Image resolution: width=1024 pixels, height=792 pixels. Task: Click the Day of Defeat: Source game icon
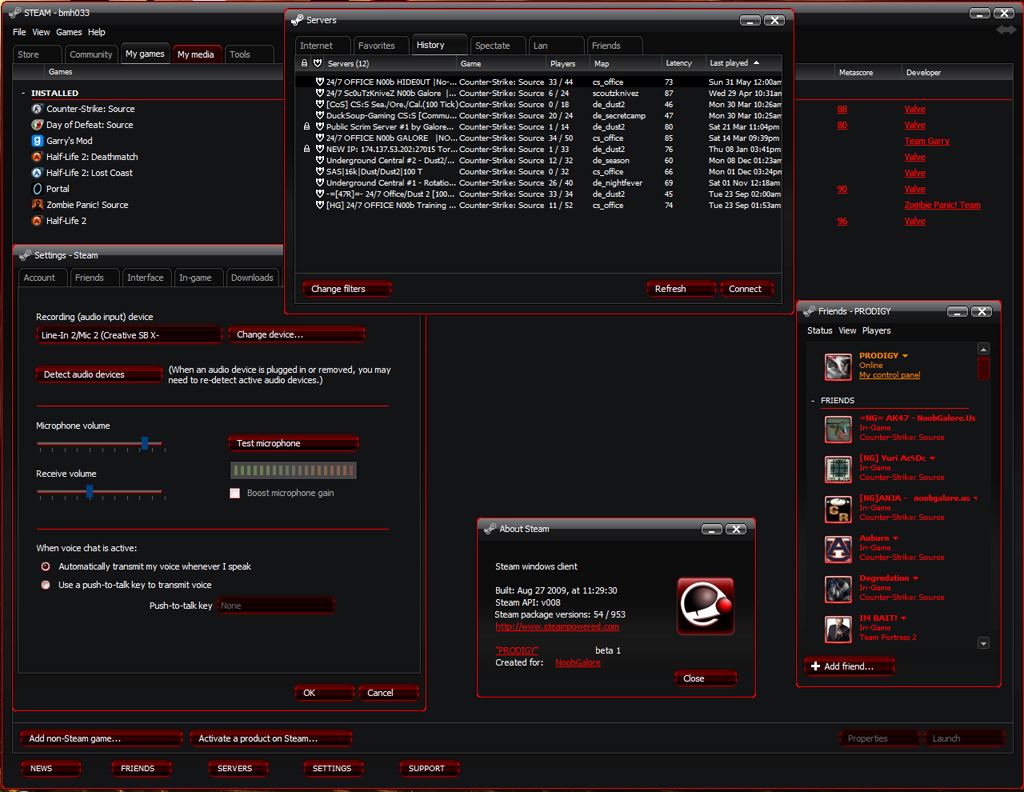pos(37,125)
